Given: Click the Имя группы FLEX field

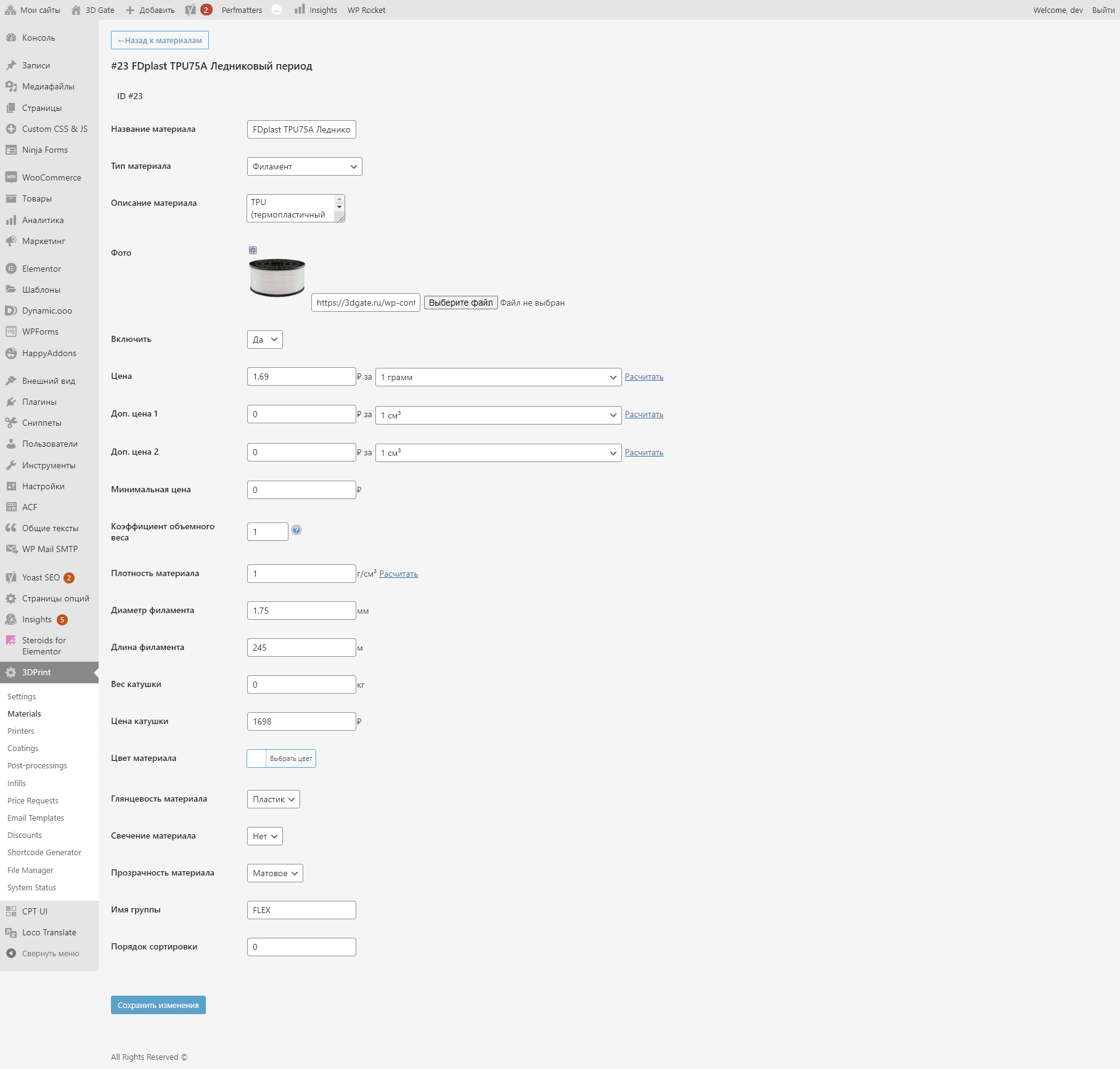Looking at the screenshot, I should coord(301,910).
